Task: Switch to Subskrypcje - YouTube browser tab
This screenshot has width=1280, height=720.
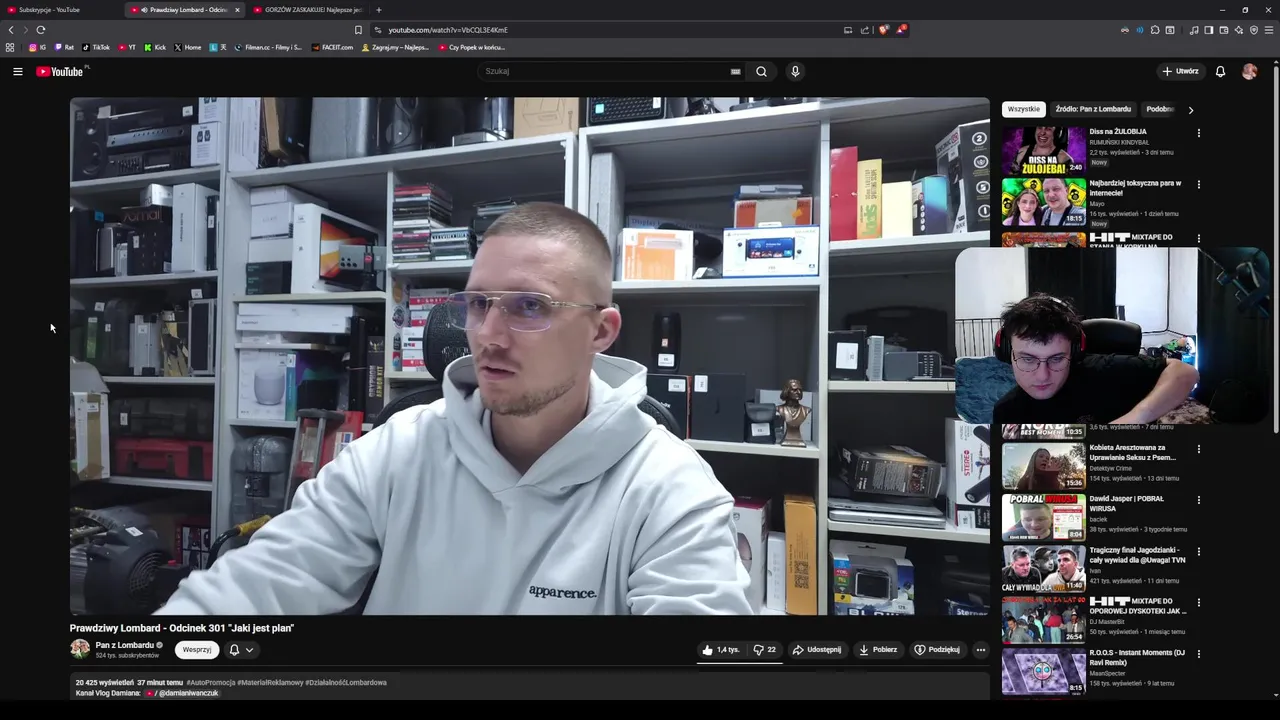Action: pyautogui.click(x=60, y=10)
